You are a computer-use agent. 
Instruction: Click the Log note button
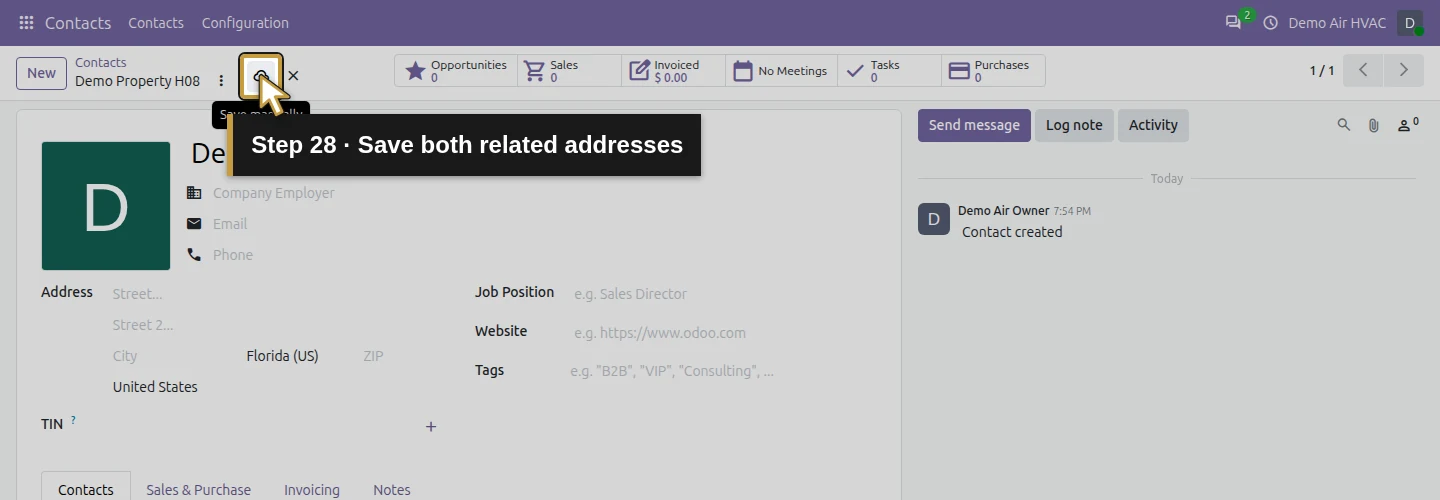(1074, 125)
